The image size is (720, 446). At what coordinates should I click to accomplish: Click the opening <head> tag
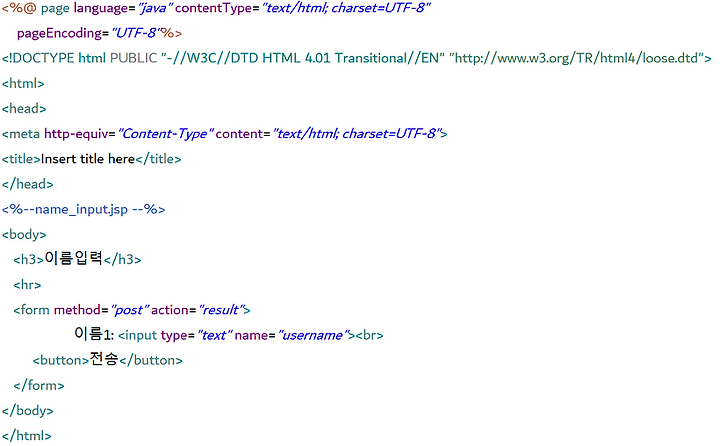coord(24,109)
